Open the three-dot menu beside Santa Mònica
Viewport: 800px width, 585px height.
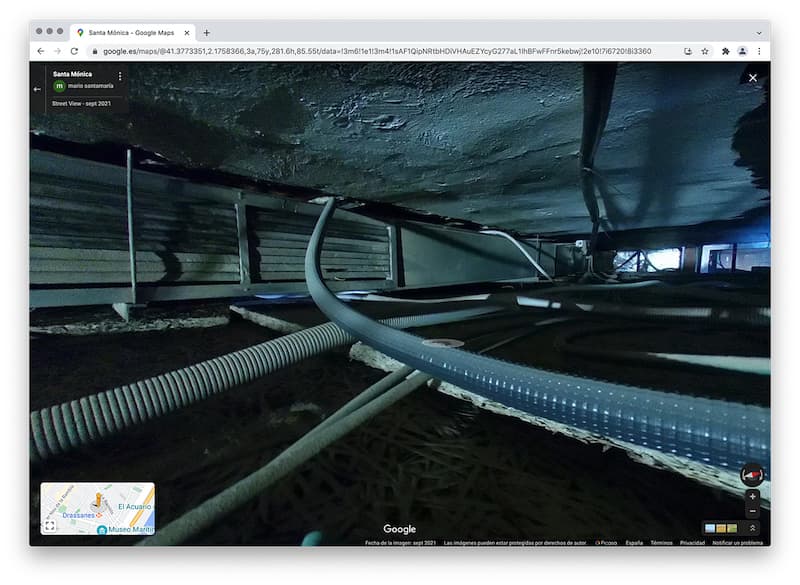pyautogui.click(x=120, y=76)
